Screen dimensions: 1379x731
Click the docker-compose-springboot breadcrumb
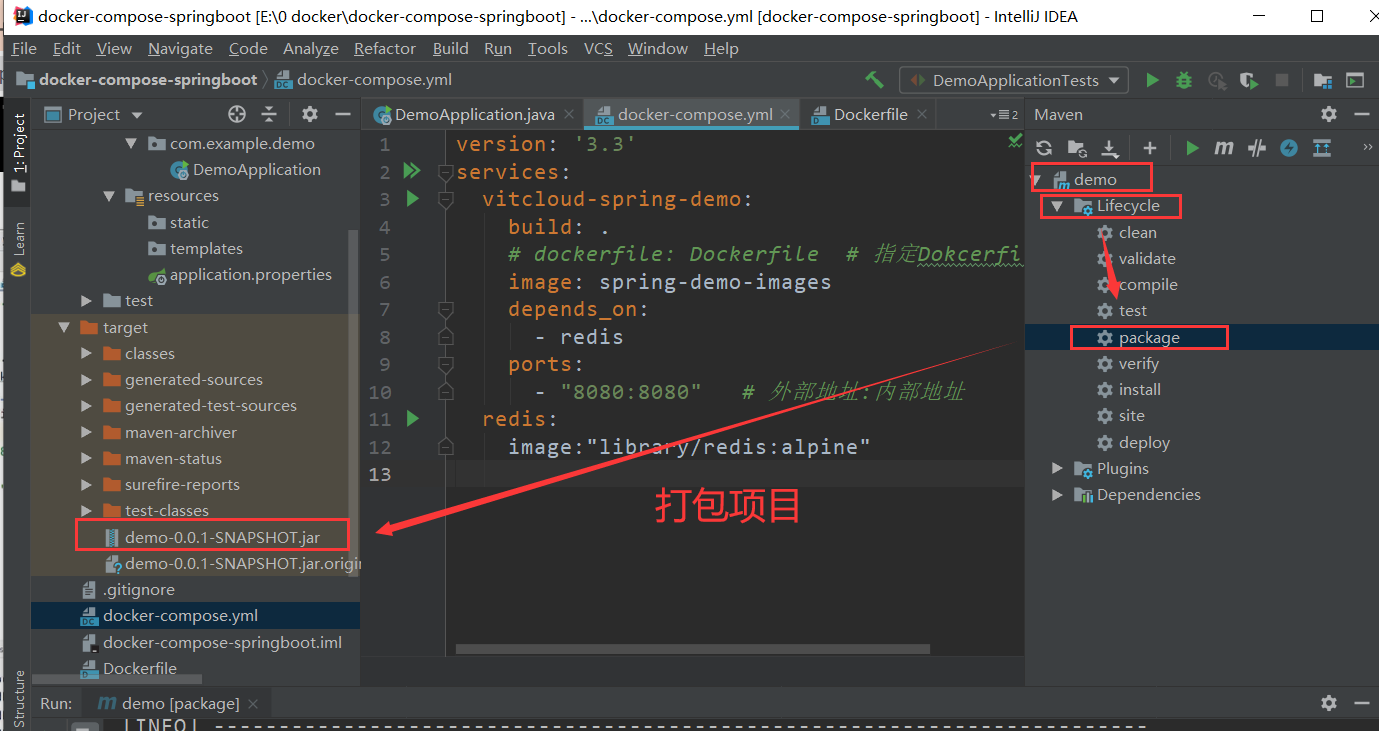pyautogui.click(x=148, y=80)
